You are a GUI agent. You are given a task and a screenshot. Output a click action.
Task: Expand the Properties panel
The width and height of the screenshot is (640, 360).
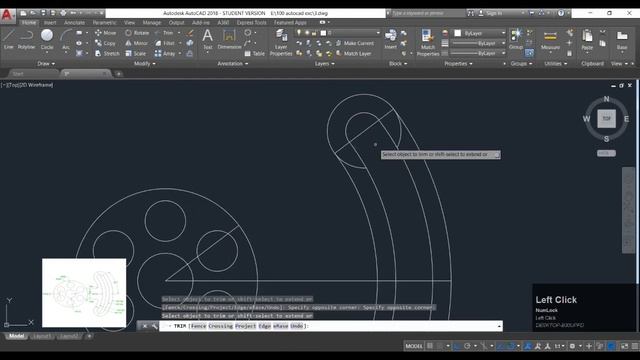coord(458,64)
